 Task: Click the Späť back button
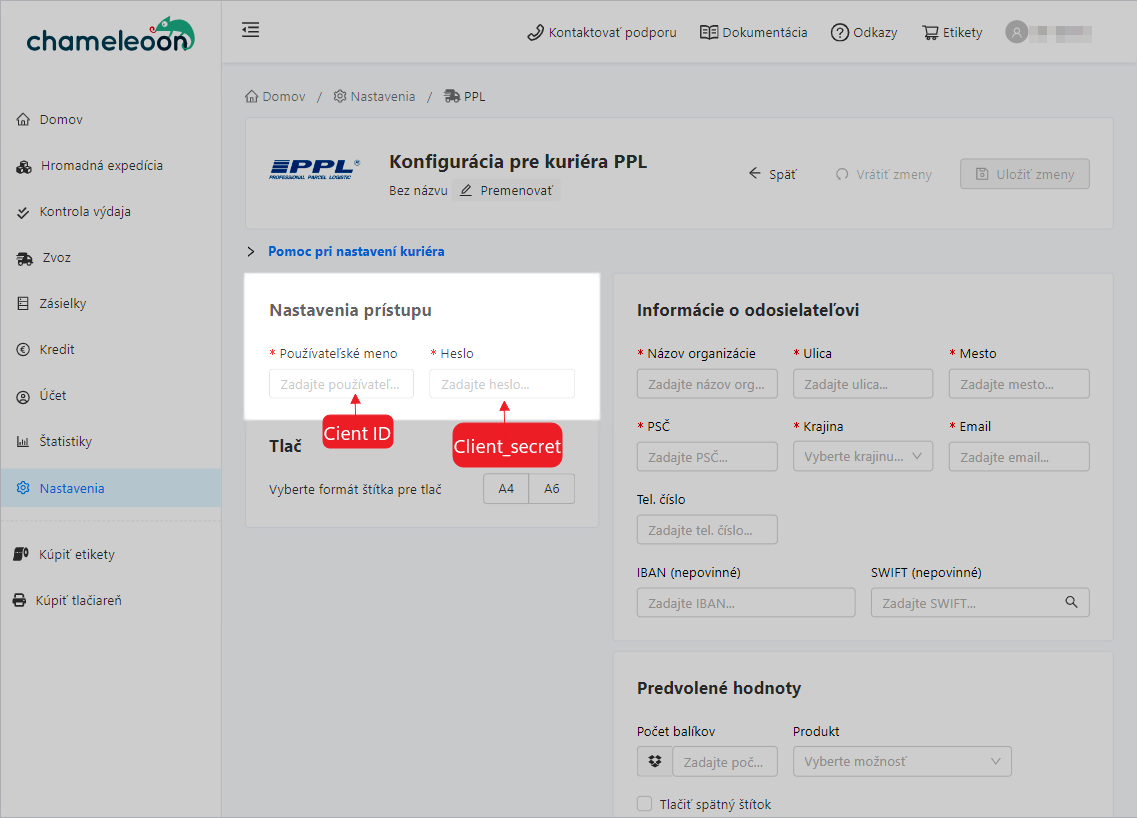772,174
